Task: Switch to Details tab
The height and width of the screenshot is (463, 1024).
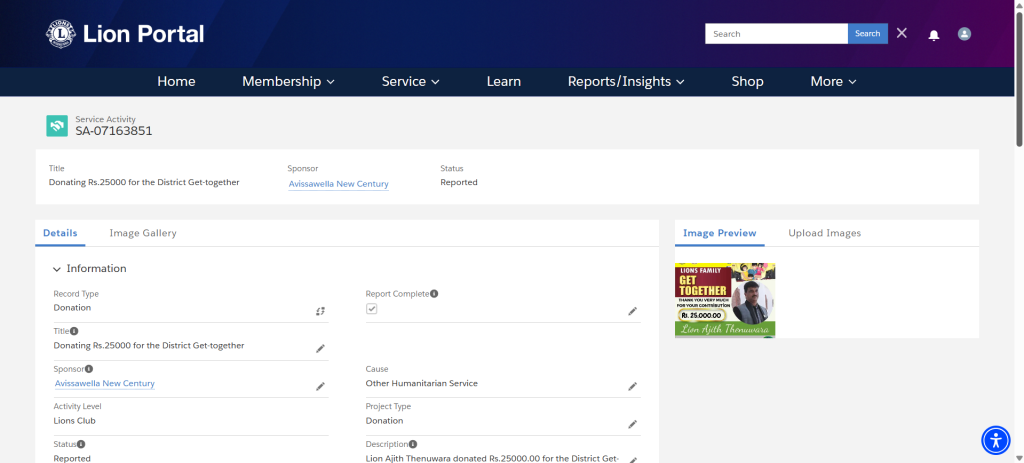Action: [60, 233]
